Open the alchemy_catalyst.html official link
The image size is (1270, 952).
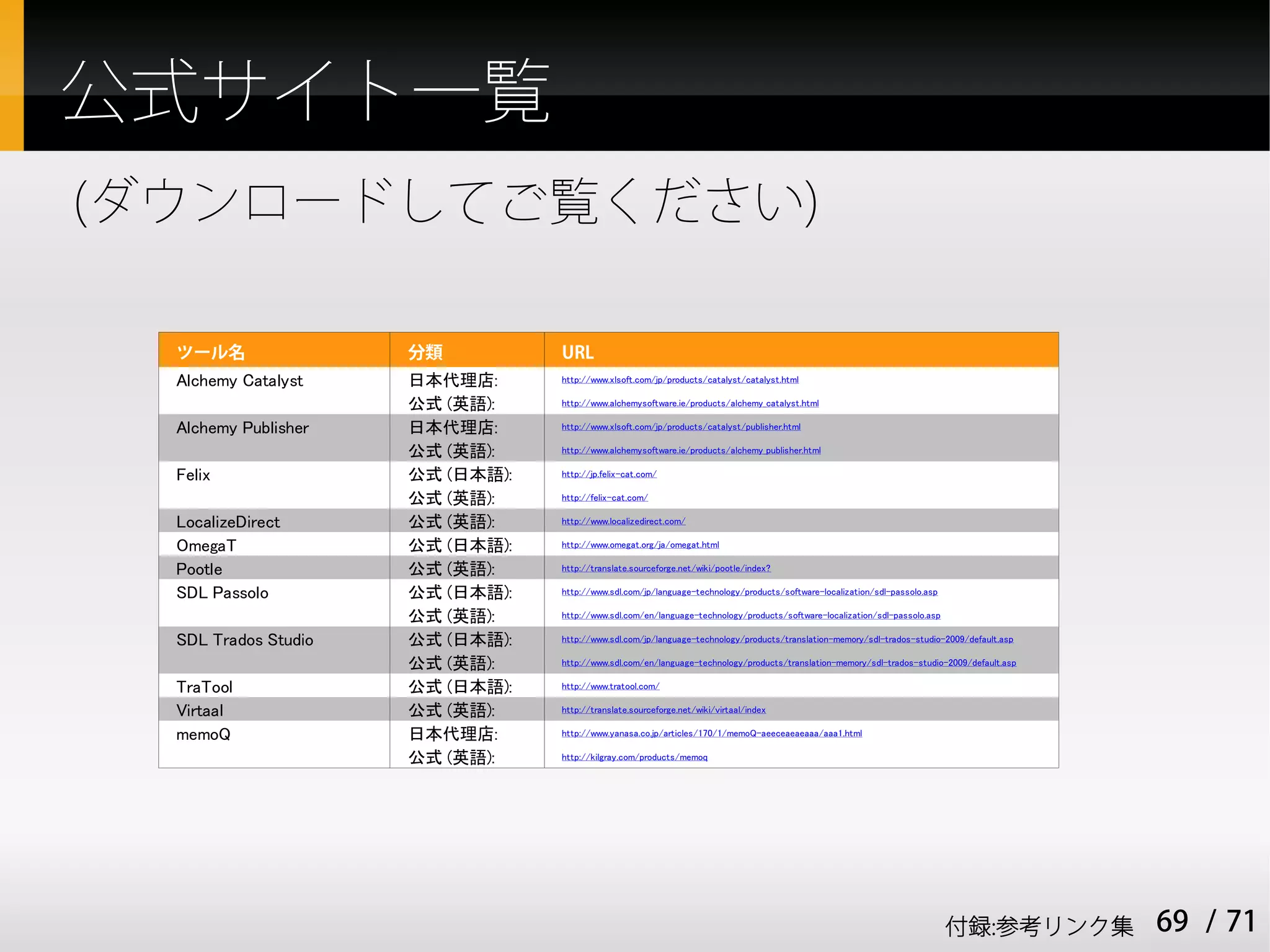[690, 403]
